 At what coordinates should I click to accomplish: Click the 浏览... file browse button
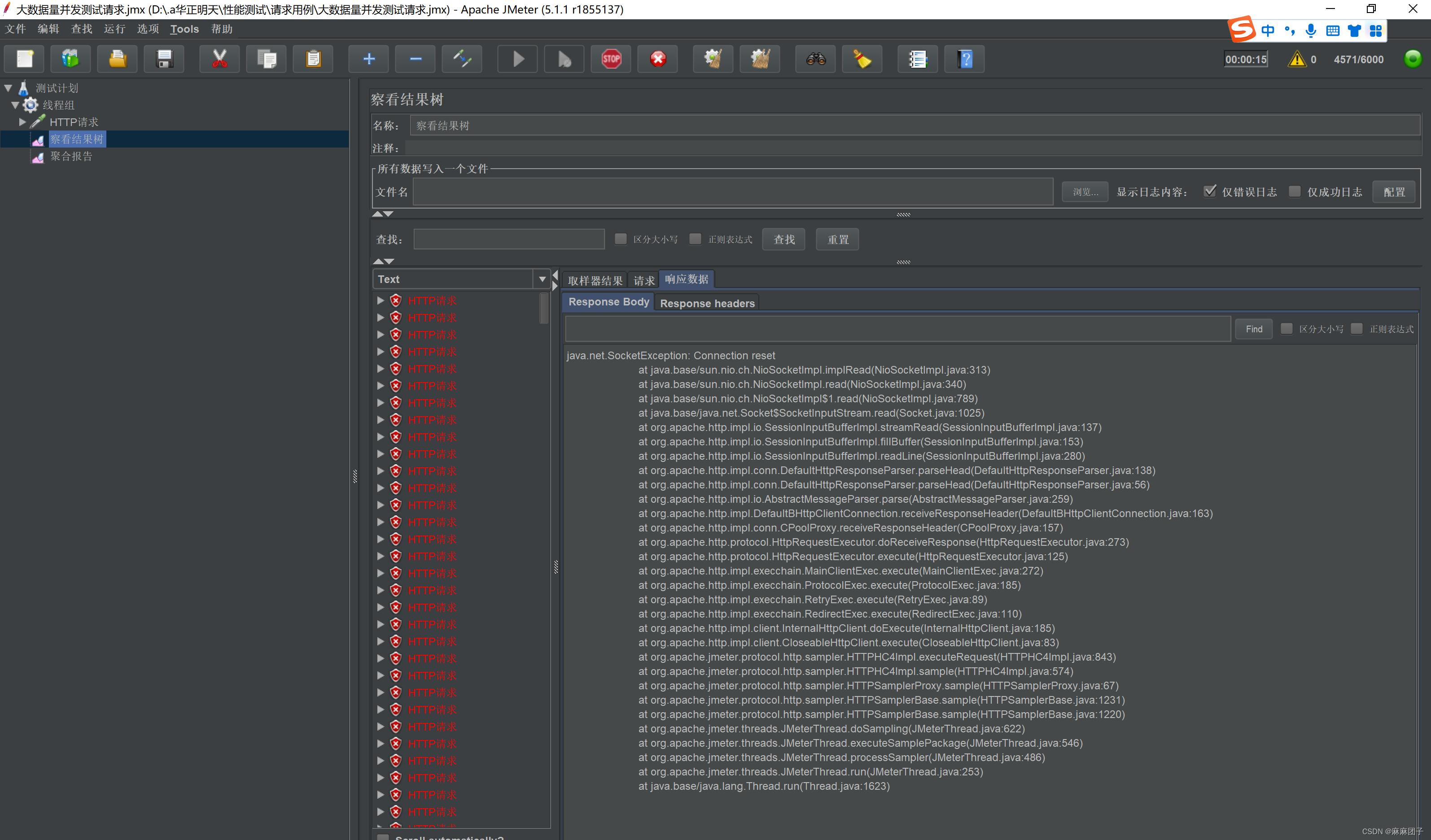pos(1084,191)
